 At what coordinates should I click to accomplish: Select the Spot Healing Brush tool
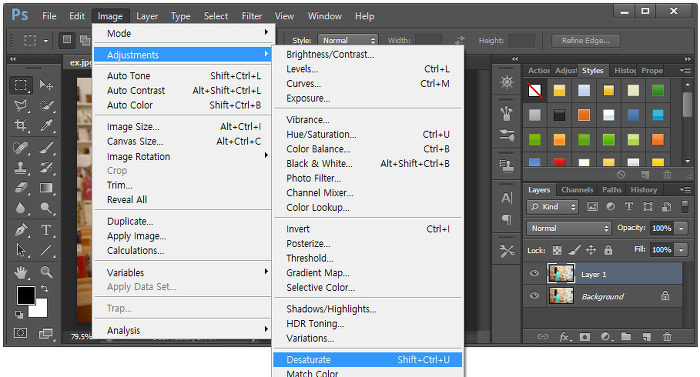21,147
